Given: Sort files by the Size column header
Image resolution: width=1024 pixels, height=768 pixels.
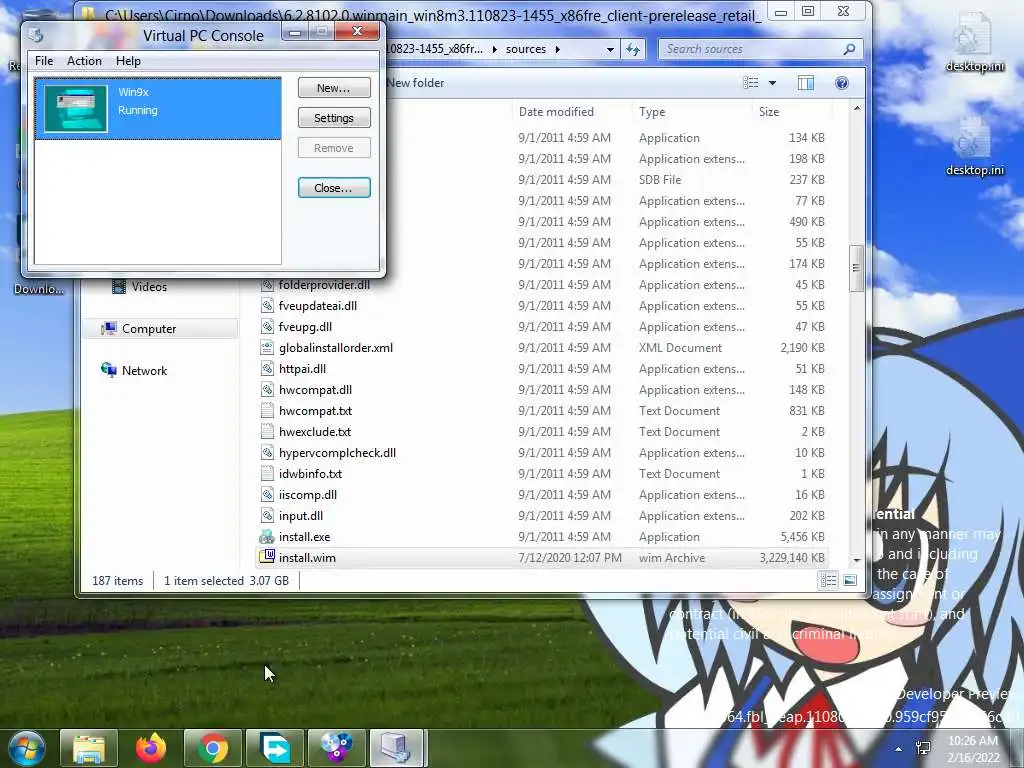Looking at the screenshot, I should click(x=769, y=112).
